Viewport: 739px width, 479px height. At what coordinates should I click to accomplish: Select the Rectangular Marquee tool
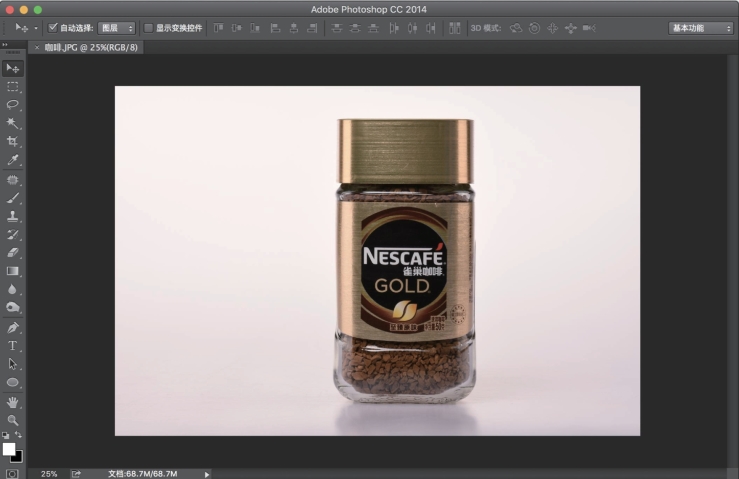click(13, 87)
